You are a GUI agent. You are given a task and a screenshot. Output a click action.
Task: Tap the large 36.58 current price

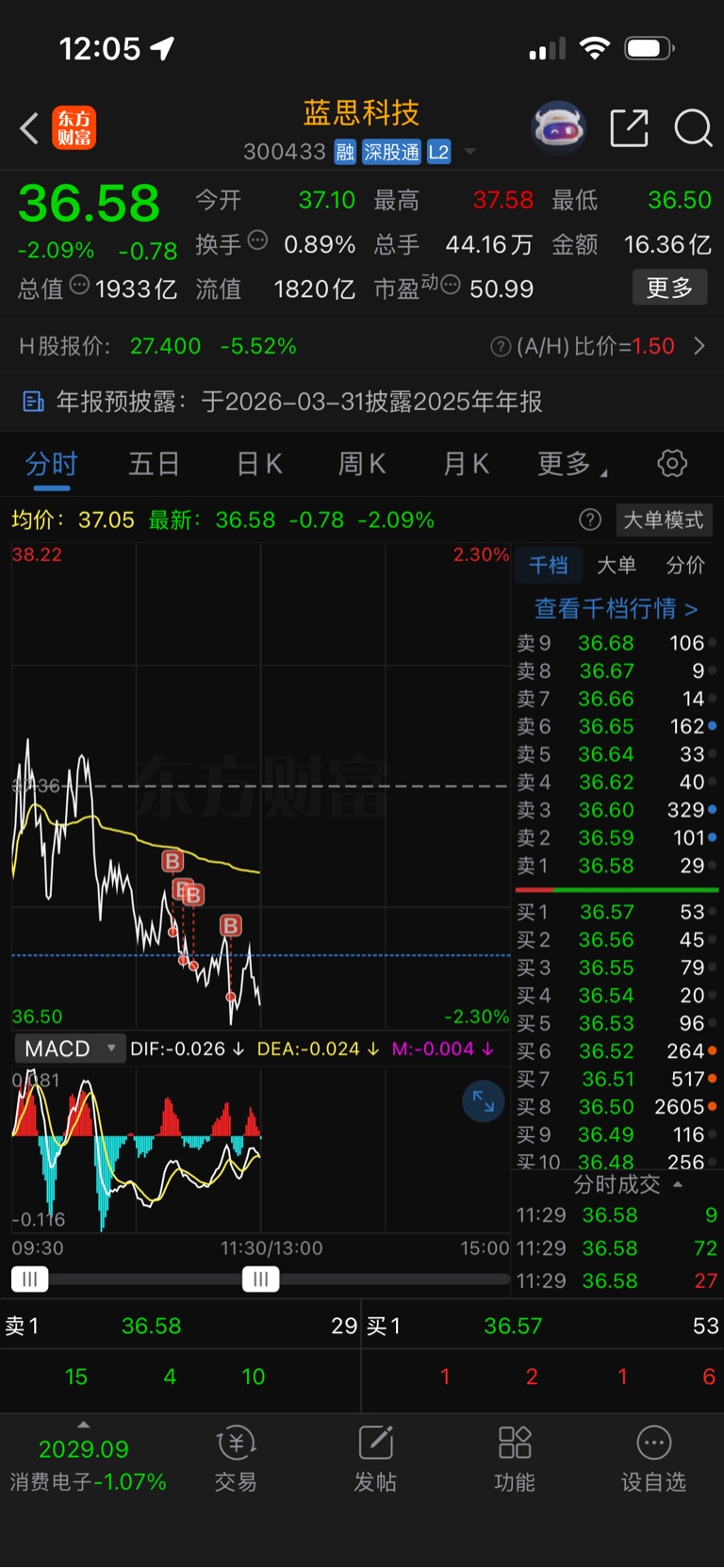90,203
